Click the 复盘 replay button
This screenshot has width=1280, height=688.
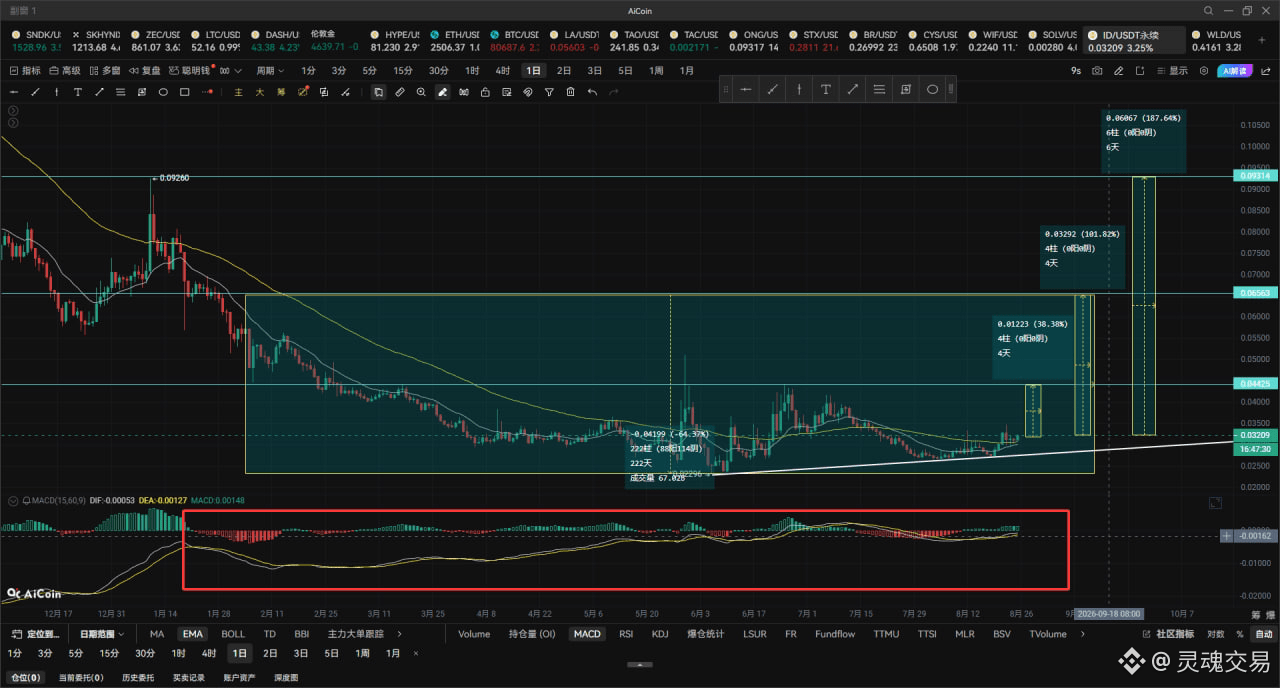[144, 71]
